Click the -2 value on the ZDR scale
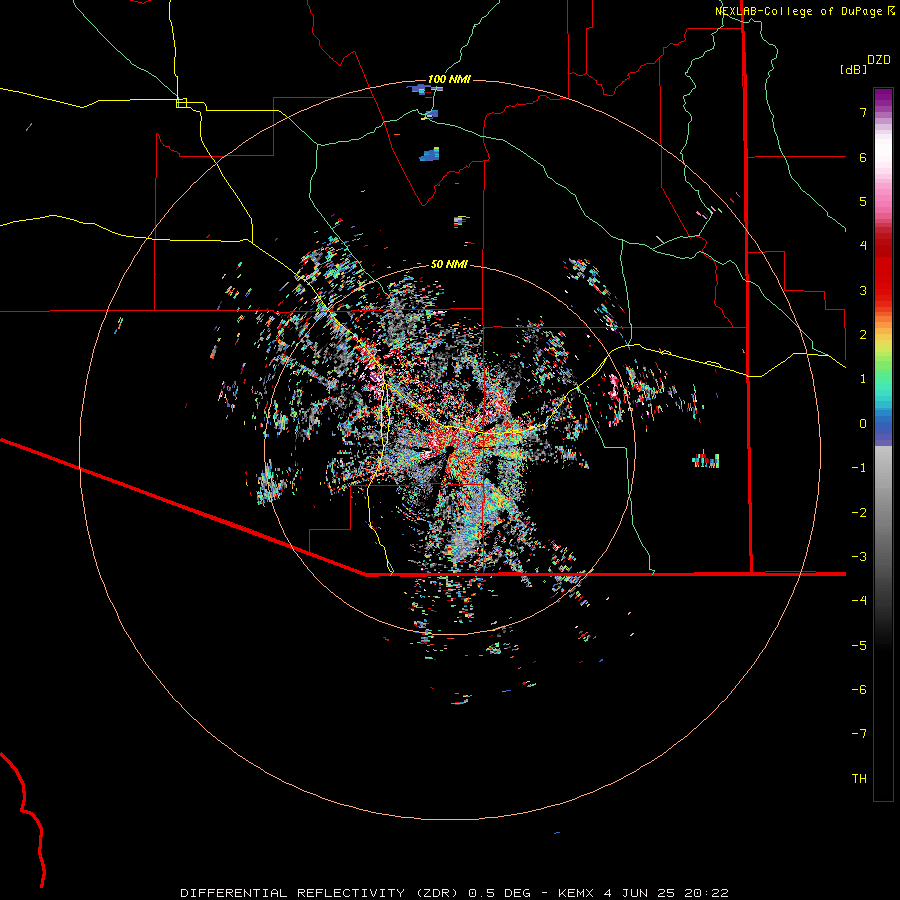900x900 pixels. click(859, 513)
